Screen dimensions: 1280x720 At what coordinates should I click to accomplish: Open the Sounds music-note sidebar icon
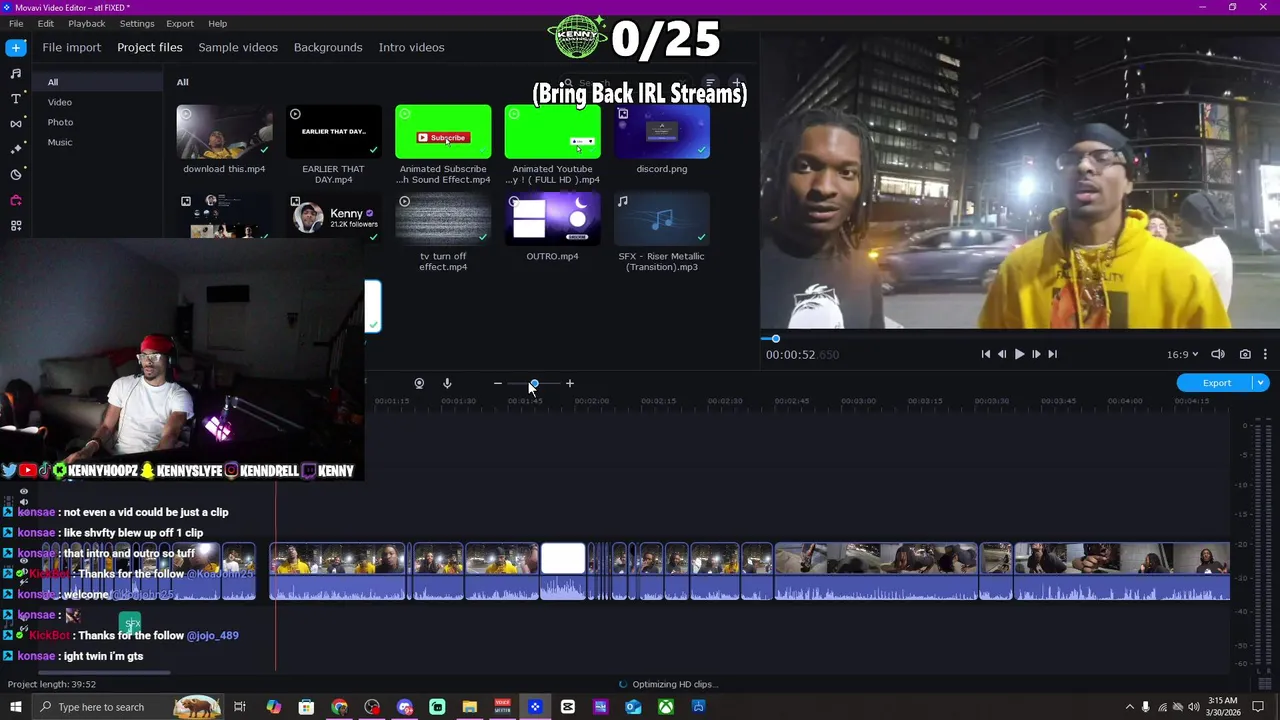coord(15,73)
